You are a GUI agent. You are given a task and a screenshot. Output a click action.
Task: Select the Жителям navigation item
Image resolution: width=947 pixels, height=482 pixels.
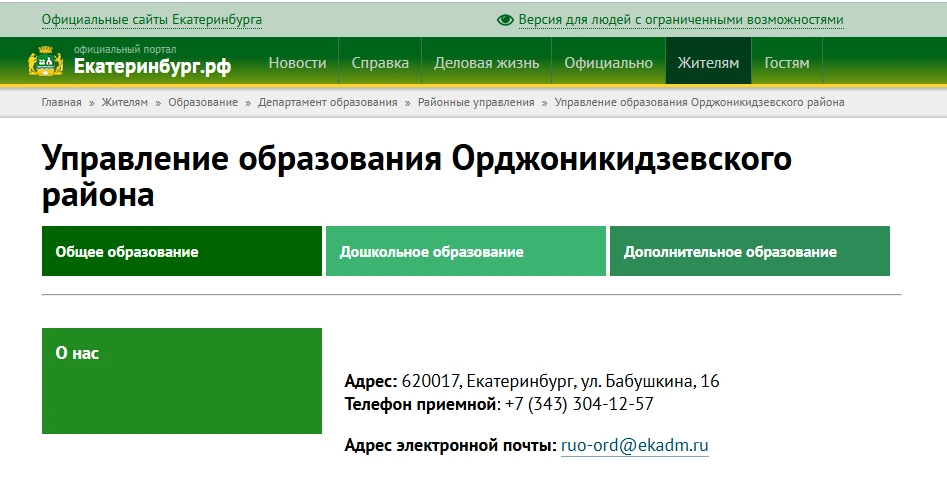[708, 63]
